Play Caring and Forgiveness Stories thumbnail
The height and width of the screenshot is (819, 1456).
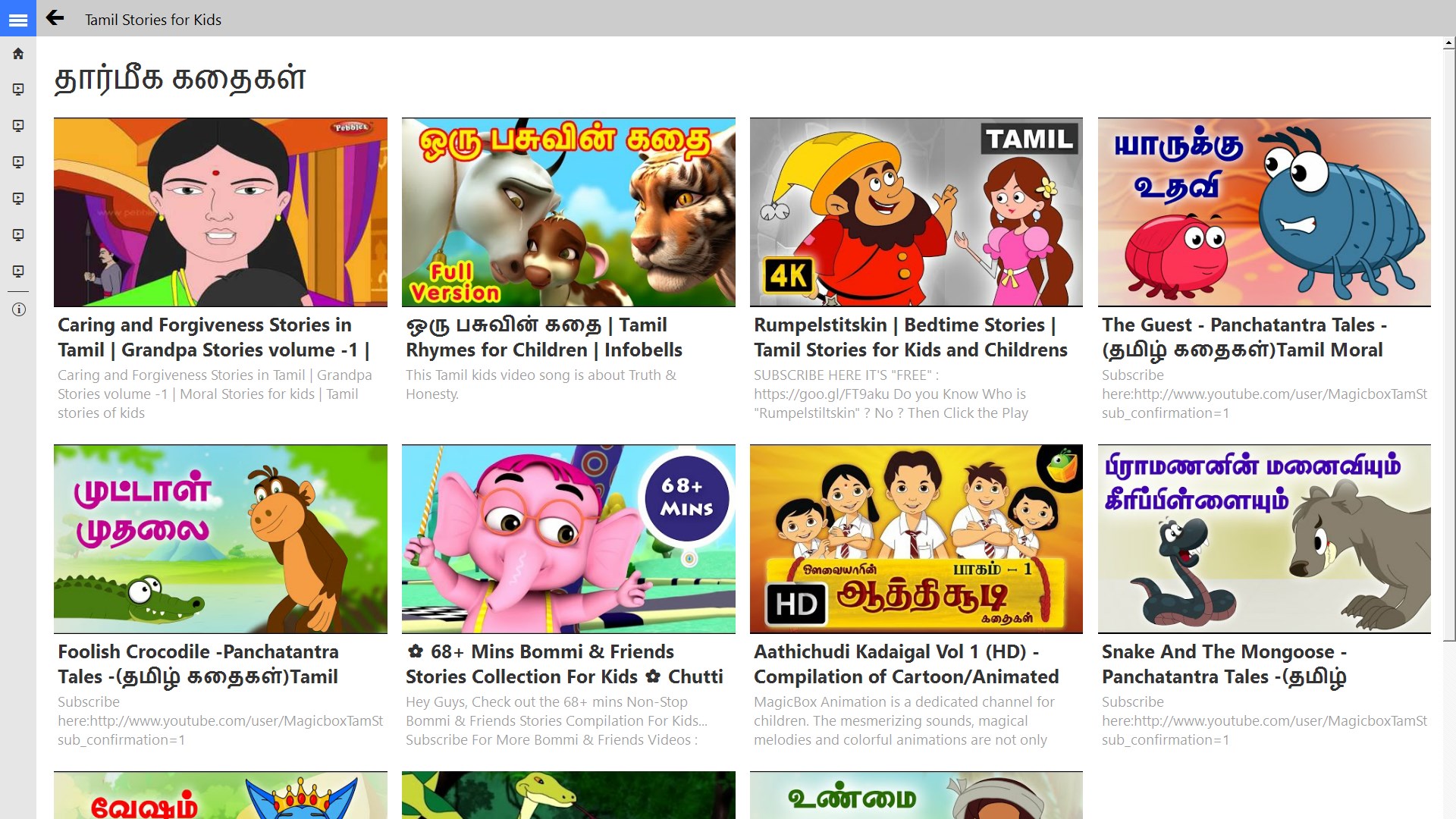coord(220,212)
